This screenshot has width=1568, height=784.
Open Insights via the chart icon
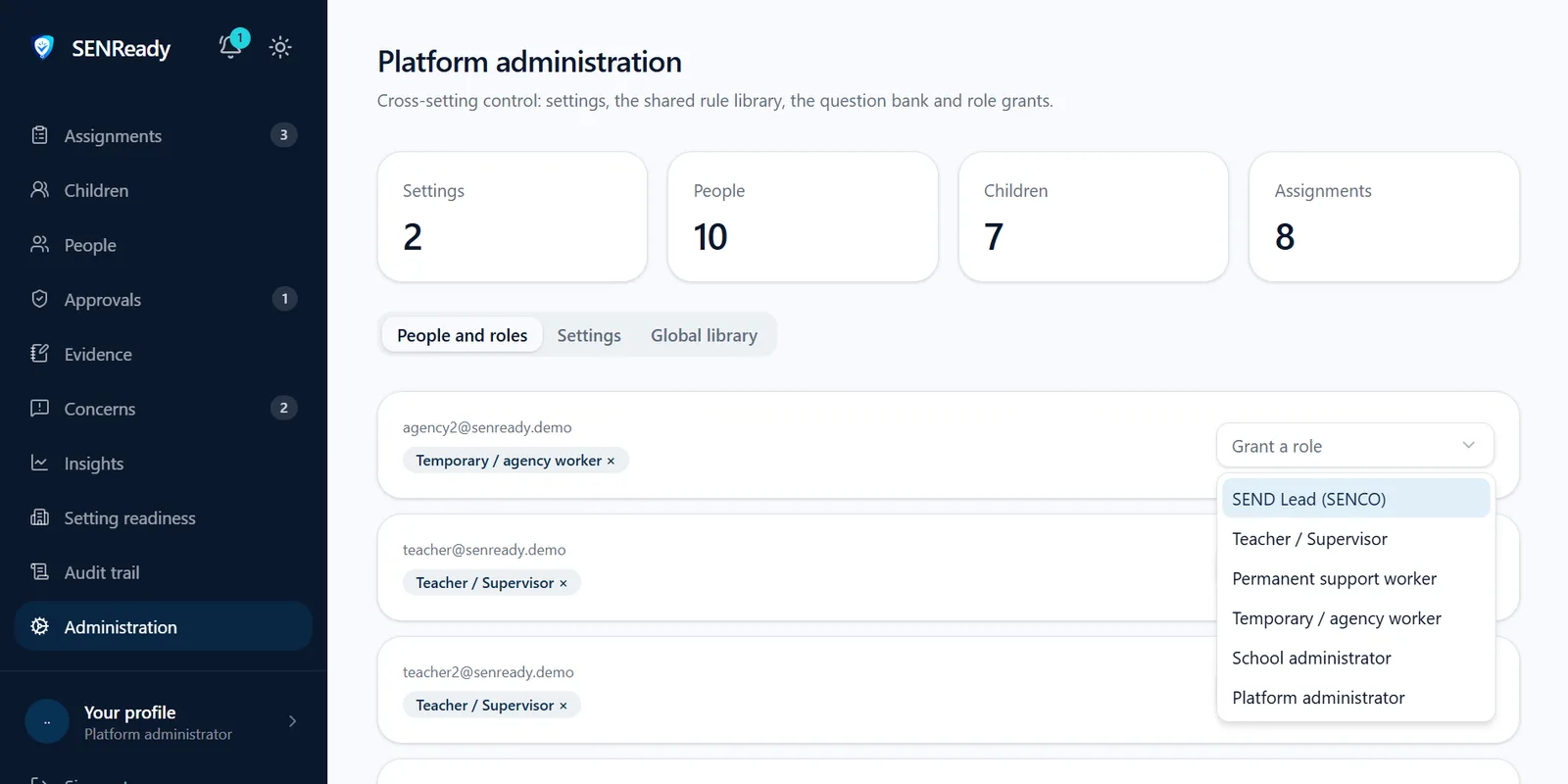39,463
